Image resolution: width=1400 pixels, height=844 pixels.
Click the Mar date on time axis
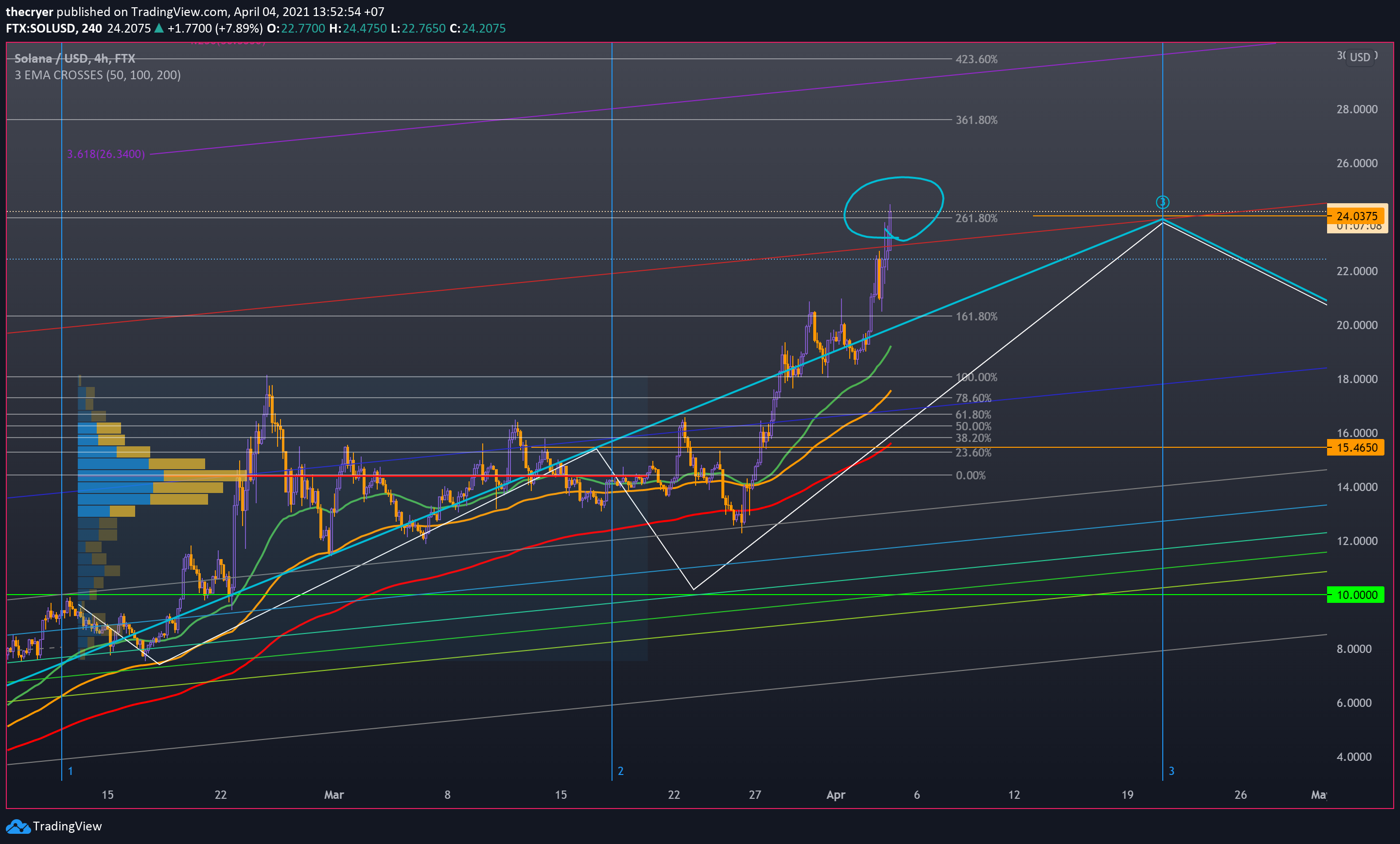tap(334, 794)
